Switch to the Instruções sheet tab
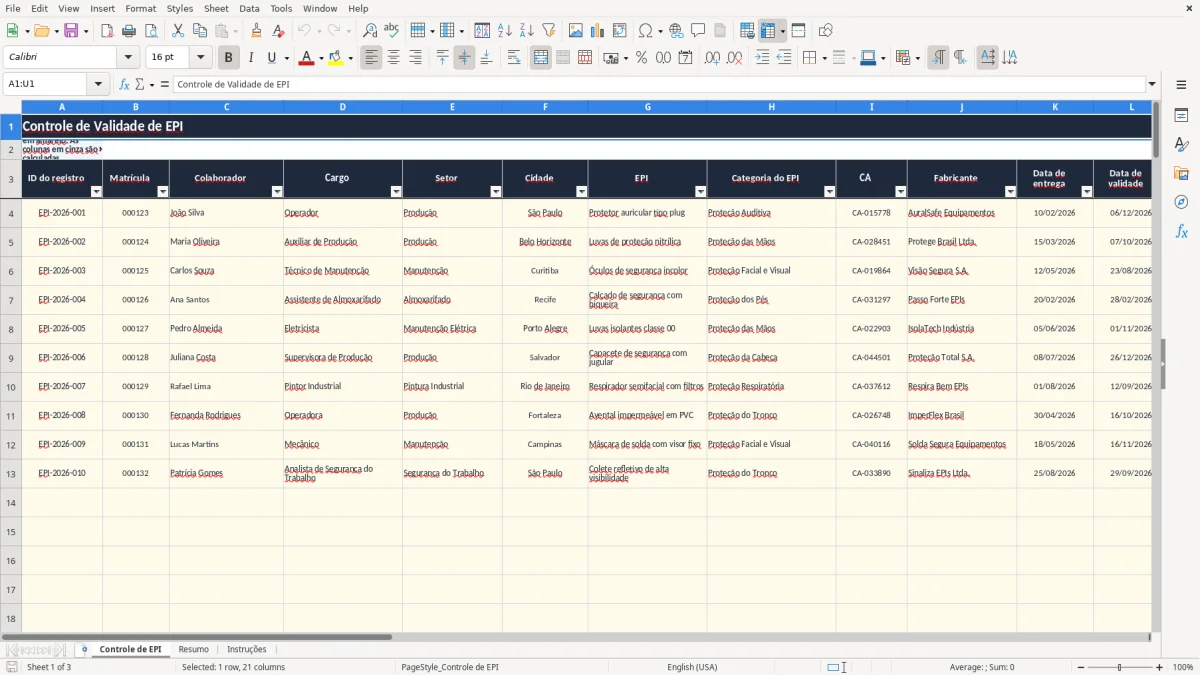The width and height of the screenshot is (1200, 675). (x=247, y=649)
